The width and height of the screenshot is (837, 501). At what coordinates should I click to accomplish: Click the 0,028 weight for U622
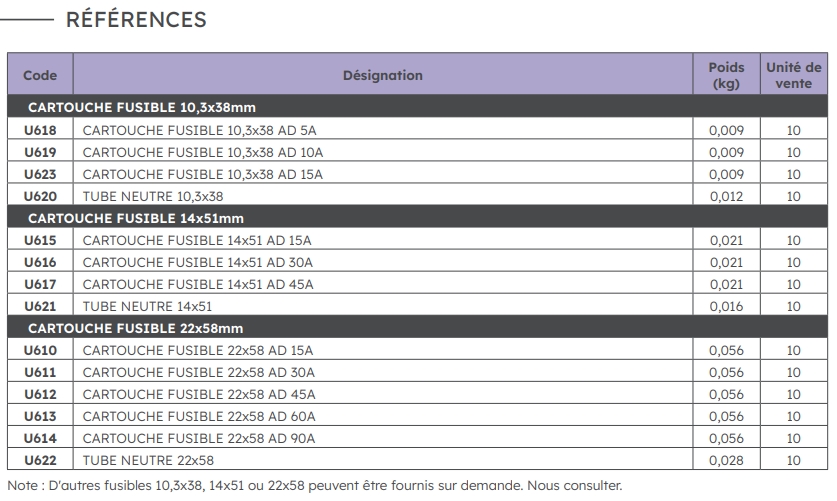[726, 460]
